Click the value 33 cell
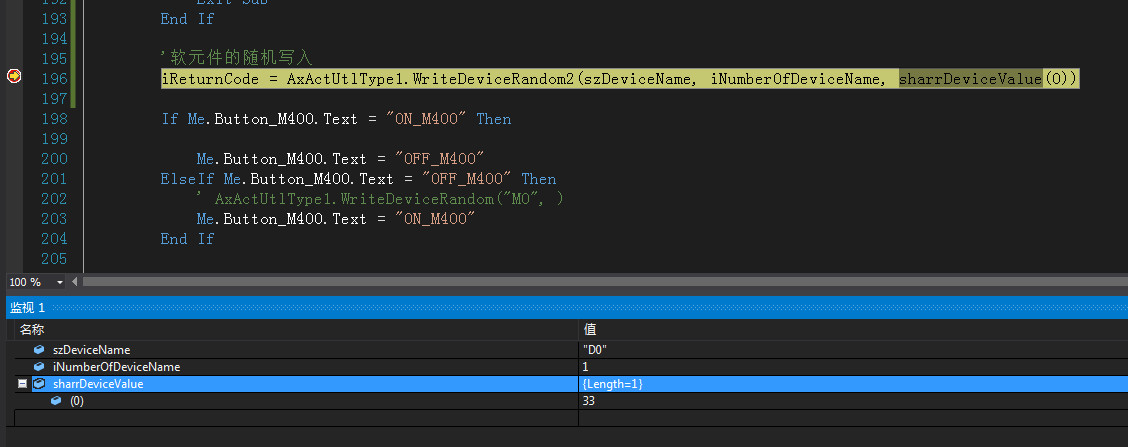Screen dimensions: 1128x447 pyautogui.click(x=589, y=401)
